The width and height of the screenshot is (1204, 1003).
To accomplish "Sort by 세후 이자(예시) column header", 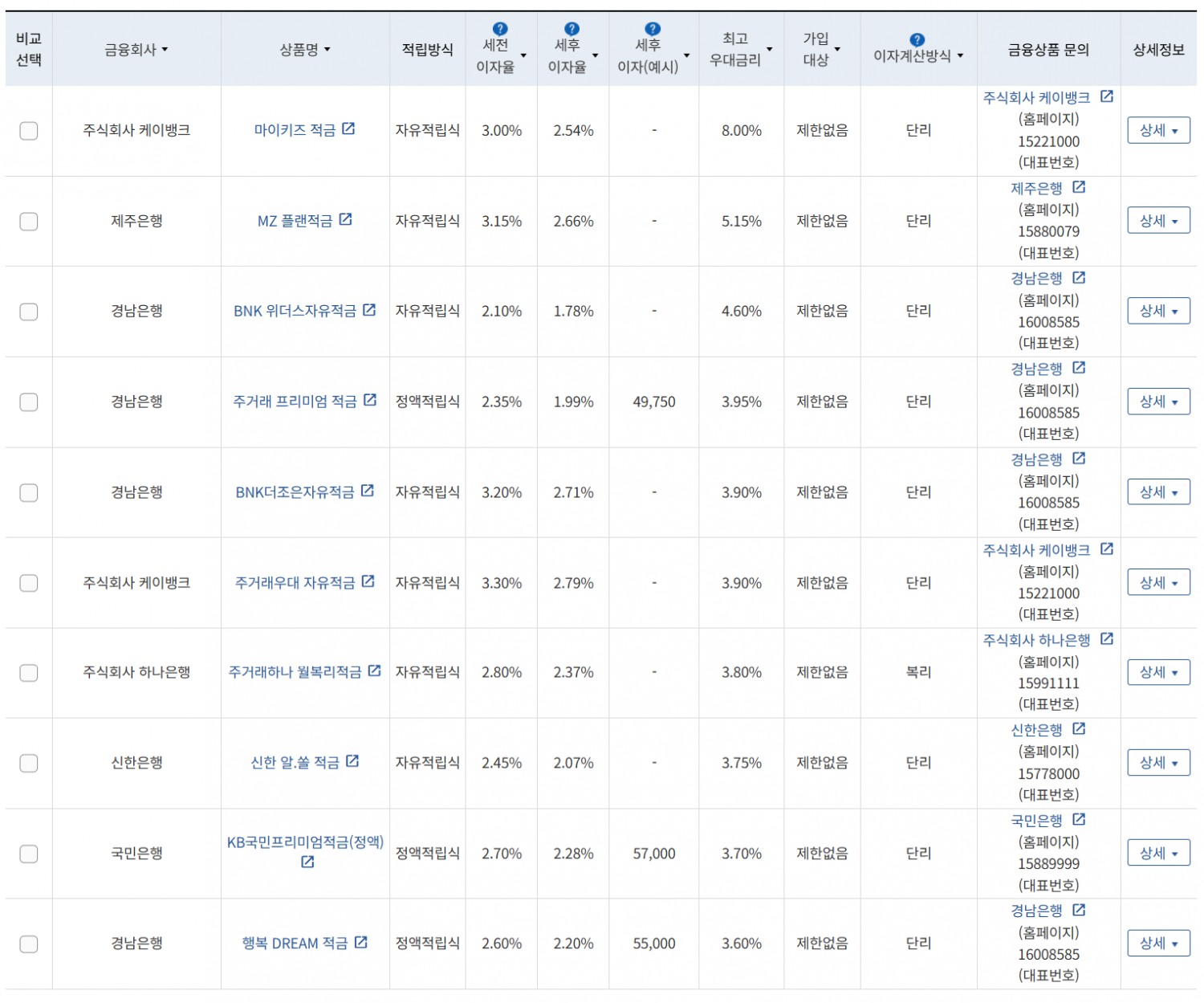I will pyautogui.click(x=653, y=55).
